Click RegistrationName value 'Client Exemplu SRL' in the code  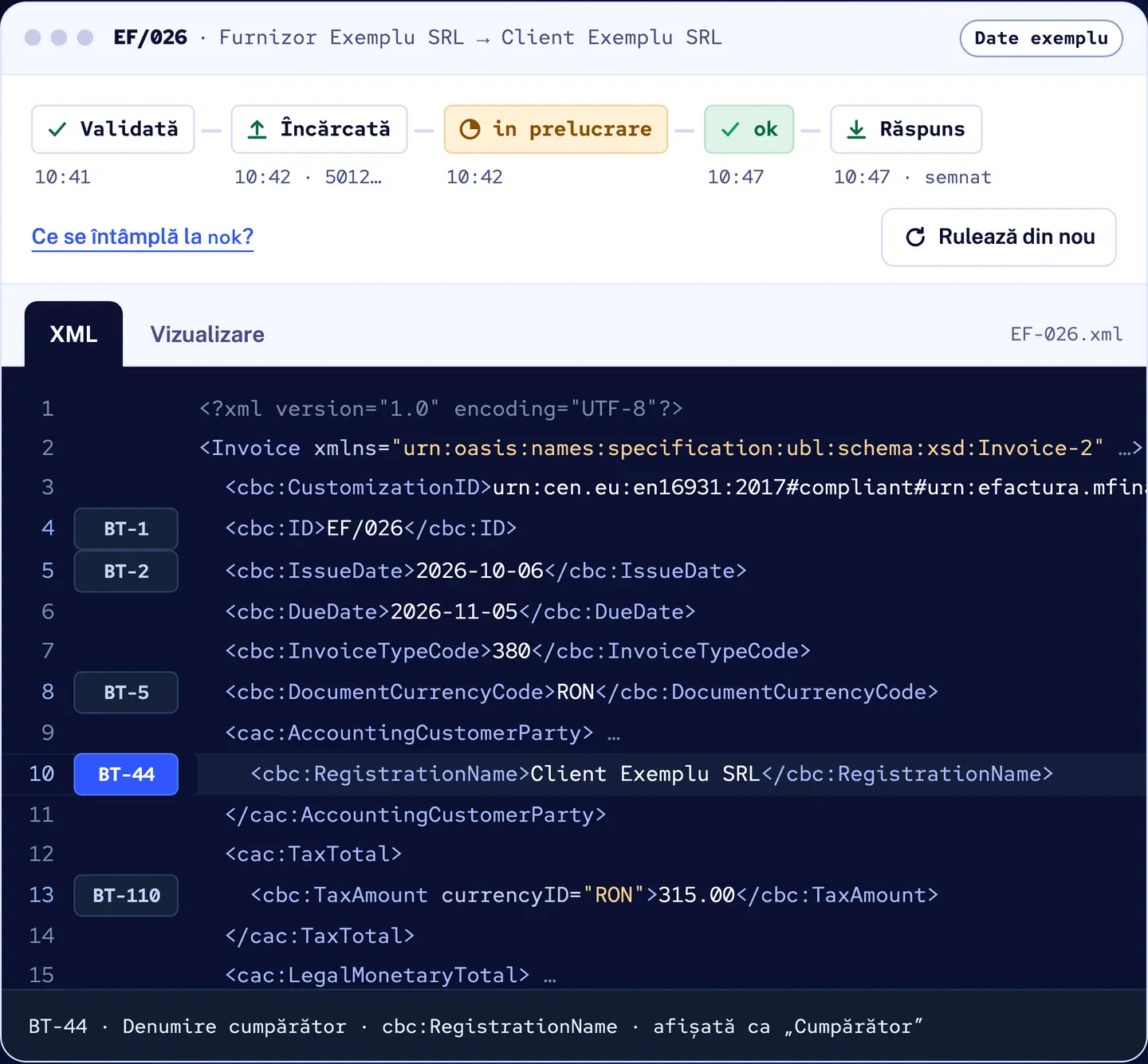pyautogui.click(x=646, y=774)
